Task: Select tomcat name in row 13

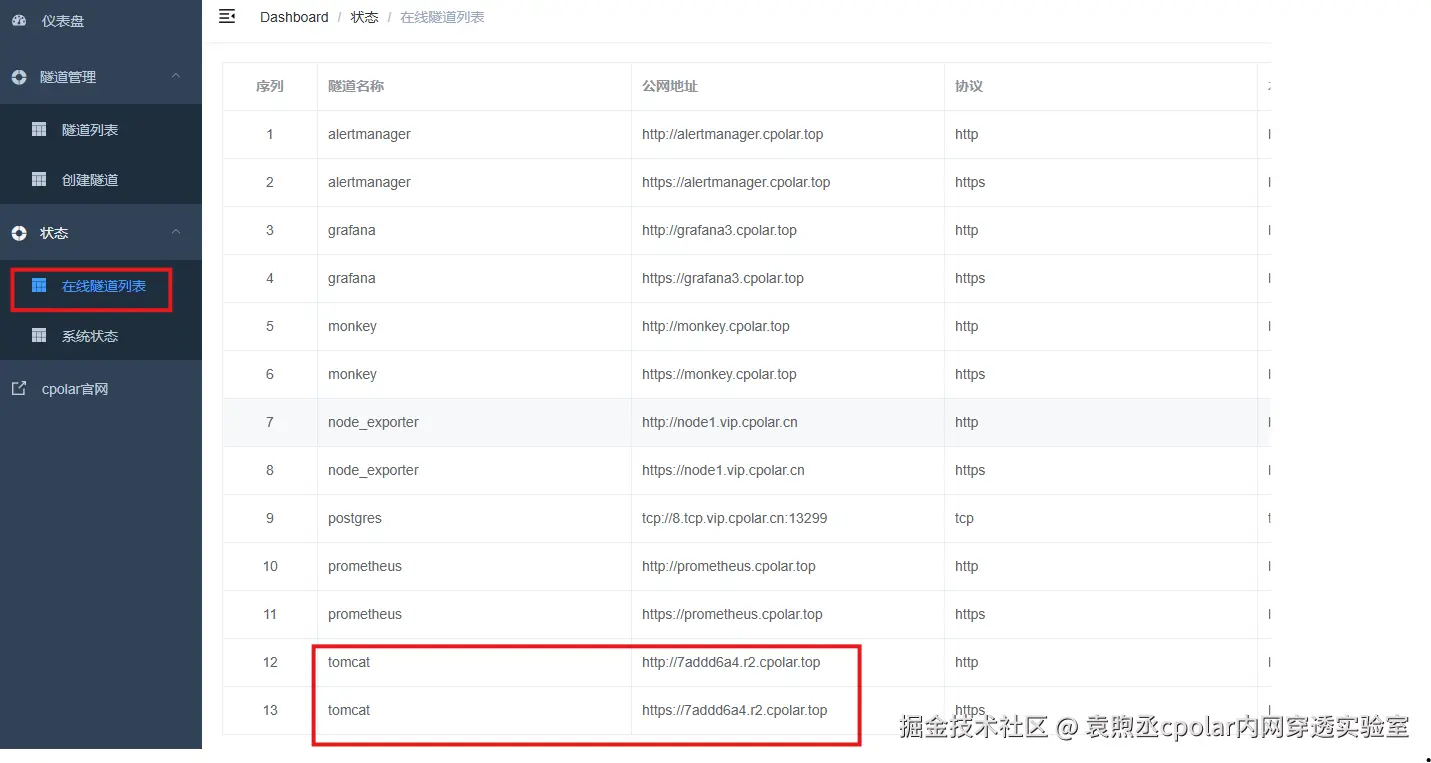Action: click(x=349, y=710)
